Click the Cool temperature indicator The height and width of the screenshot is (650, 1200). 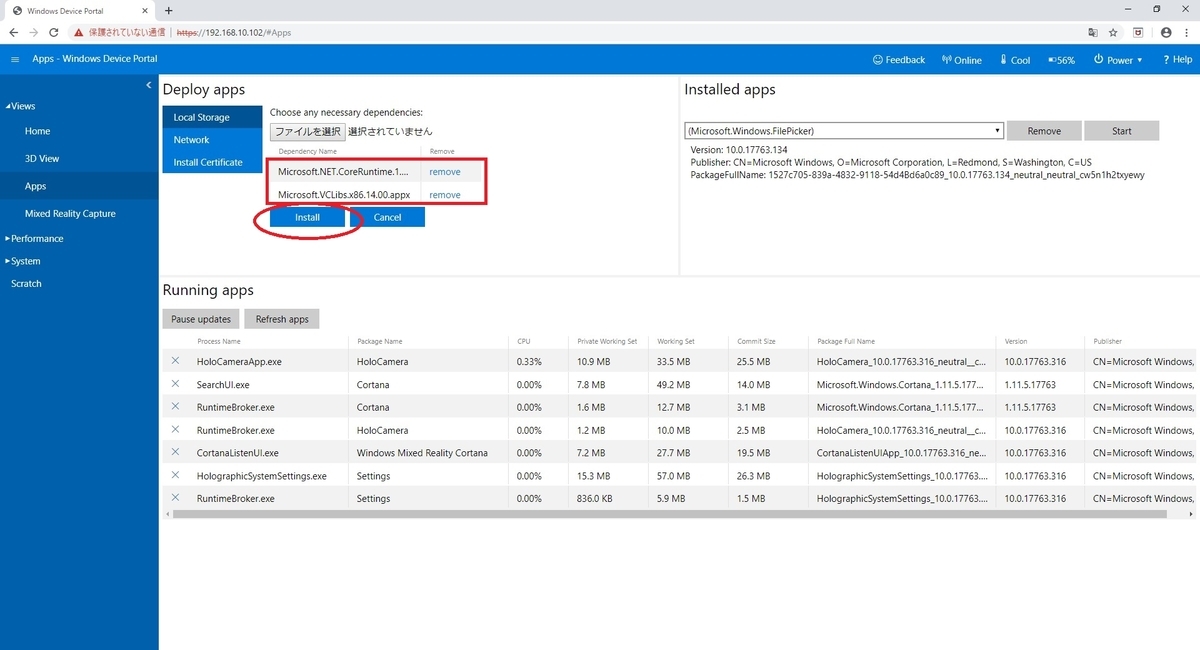click(1014, 60)
